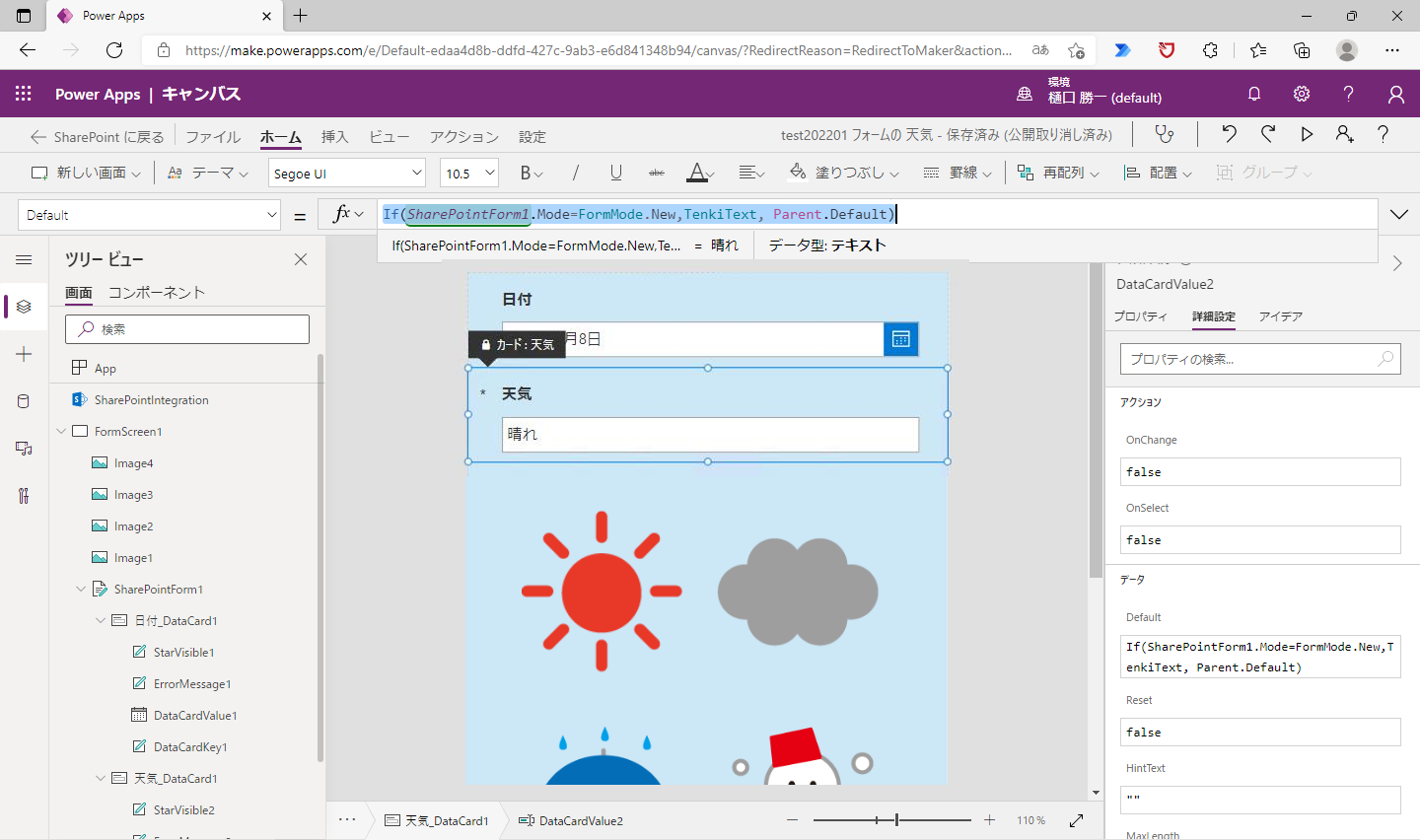The width and height of the screenshot is (1420, 840).
Task: Open the breadcrumb ellipsis menu
Action: (x=347, y=819)
